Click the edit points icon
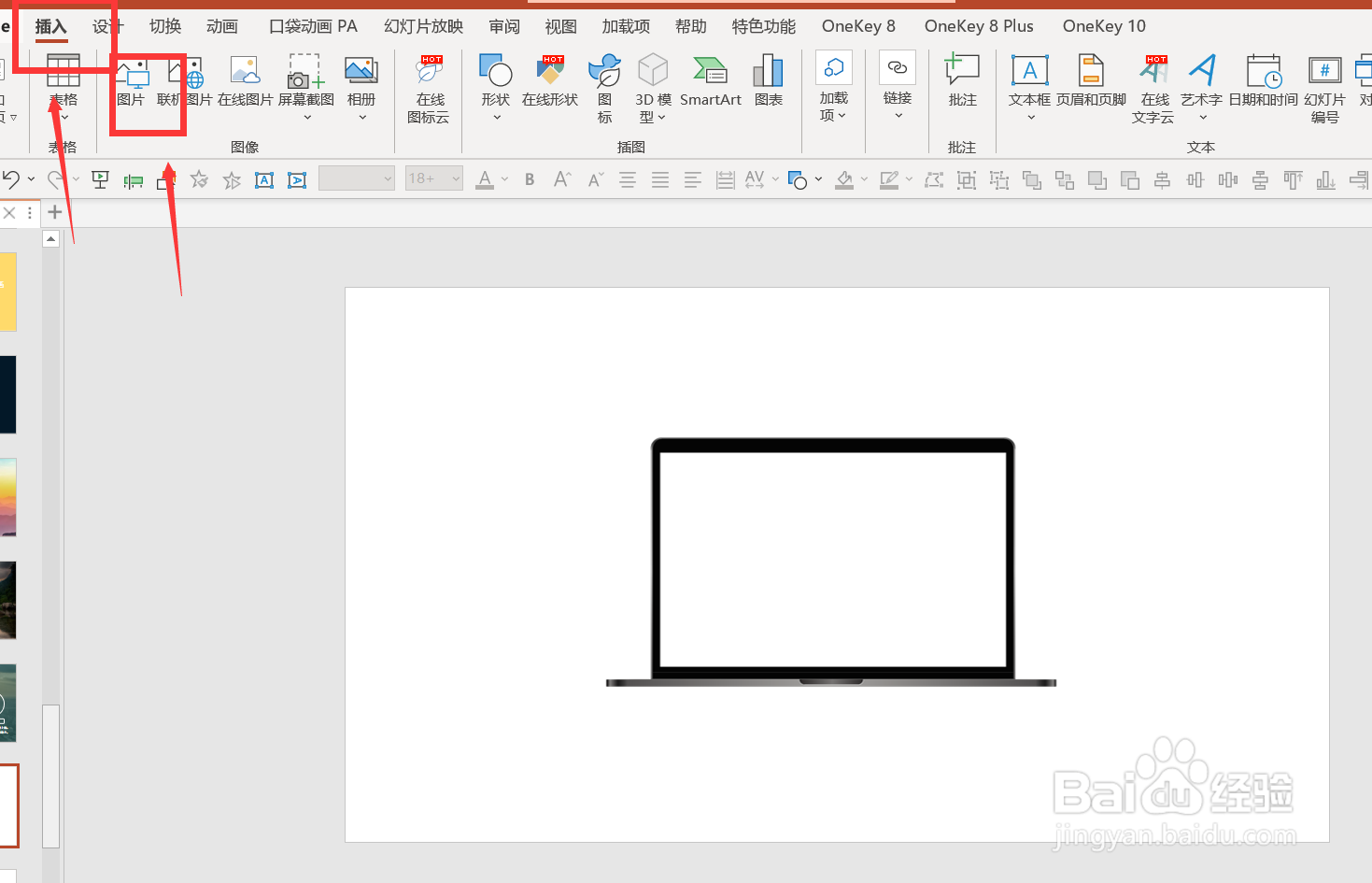1372x883 pixels. pos(934,180)
